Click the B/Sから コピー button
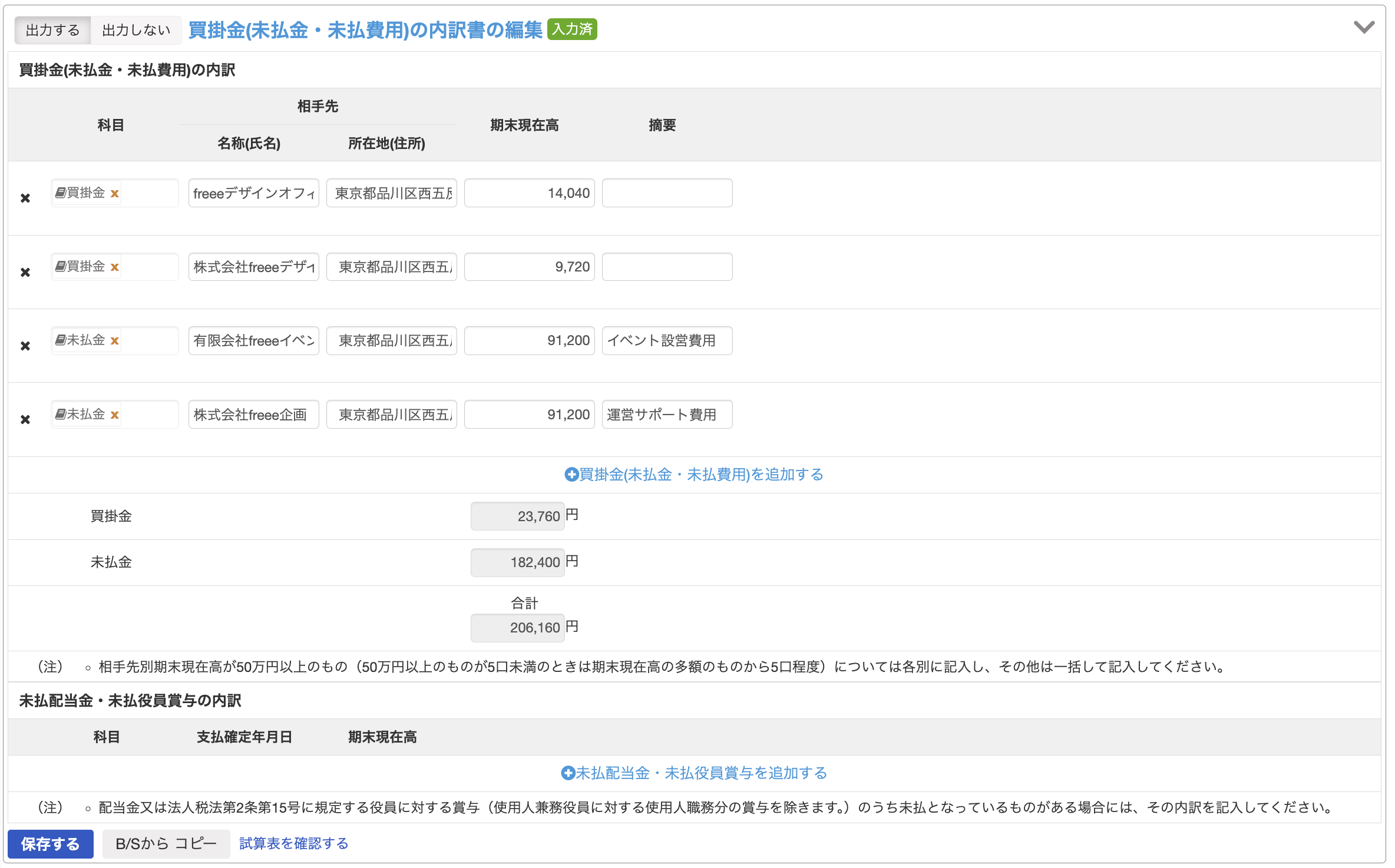This screenshot has width=1395, height=868. (x=166, y=844)
